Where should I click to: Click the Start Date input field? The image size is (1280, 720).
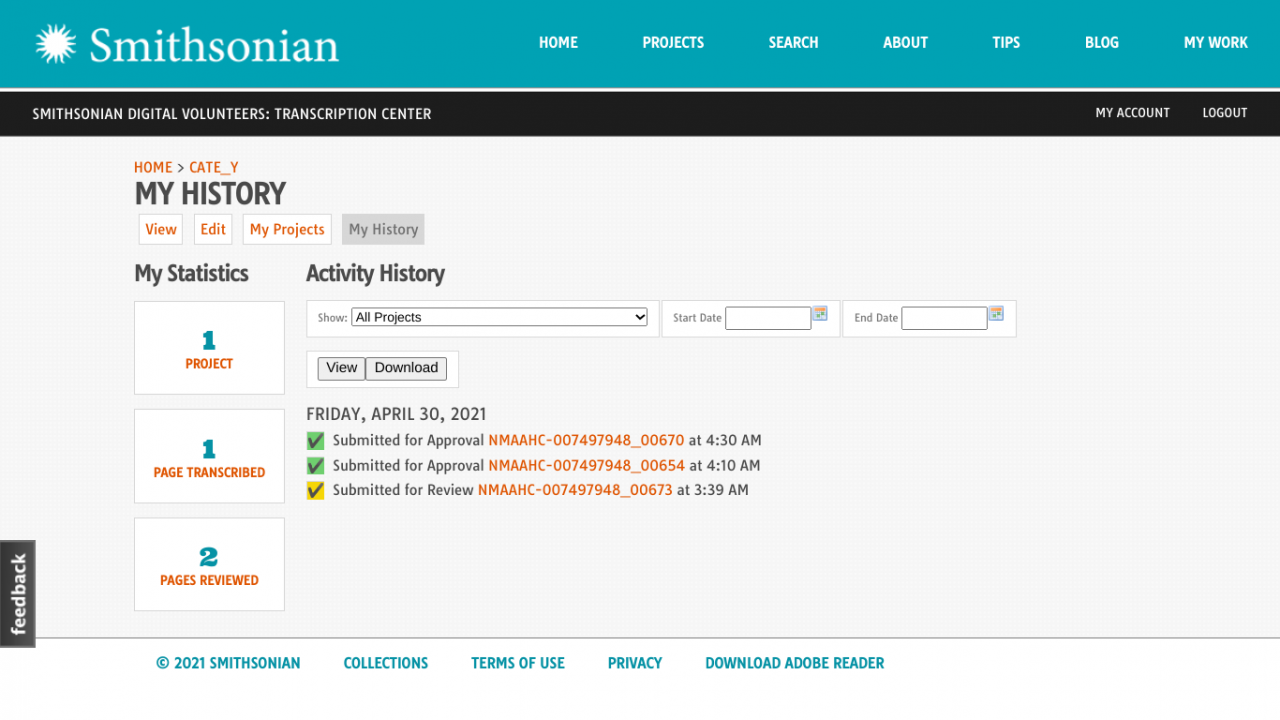(768, 318)
